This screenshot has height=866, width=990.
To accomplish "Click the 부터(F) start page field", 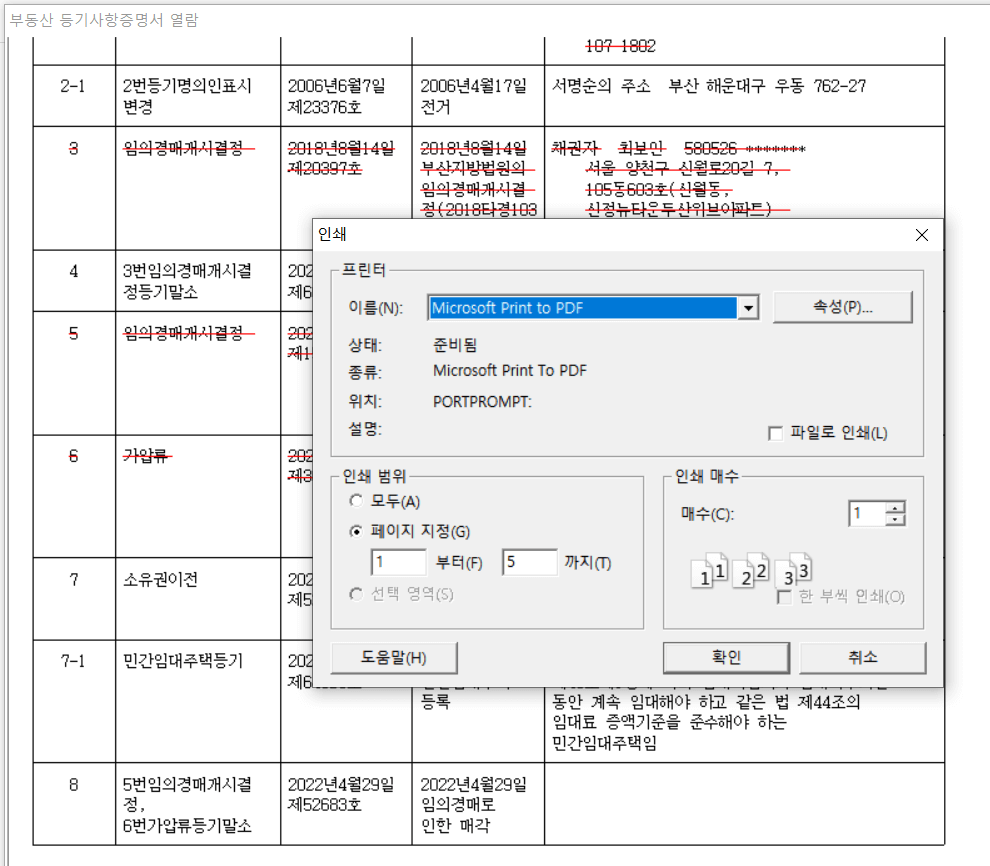I will tap(399, 562).
